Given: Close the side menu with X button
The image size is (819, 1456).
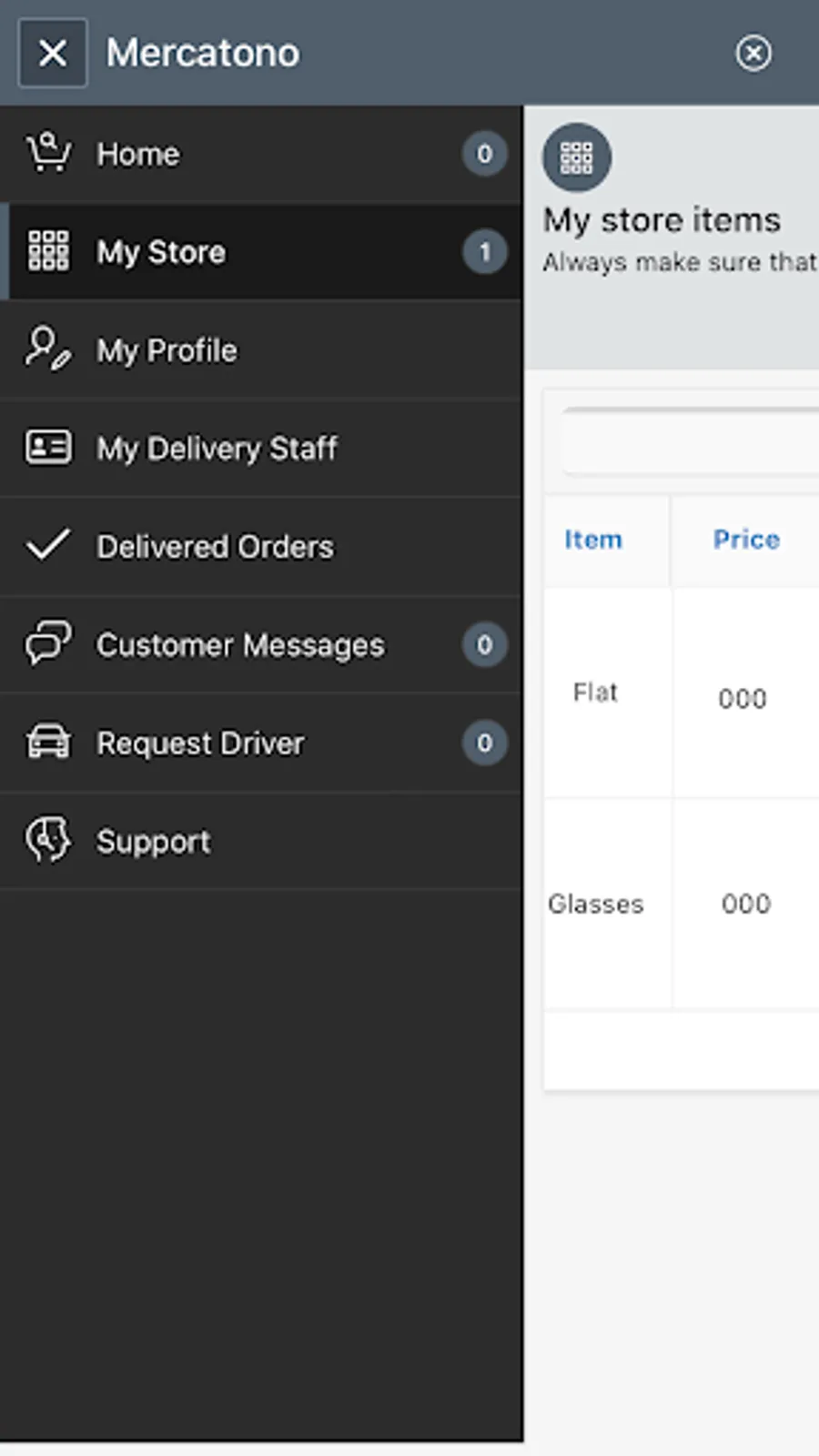Looking at the screenshot, I should (x=53, y=53).
